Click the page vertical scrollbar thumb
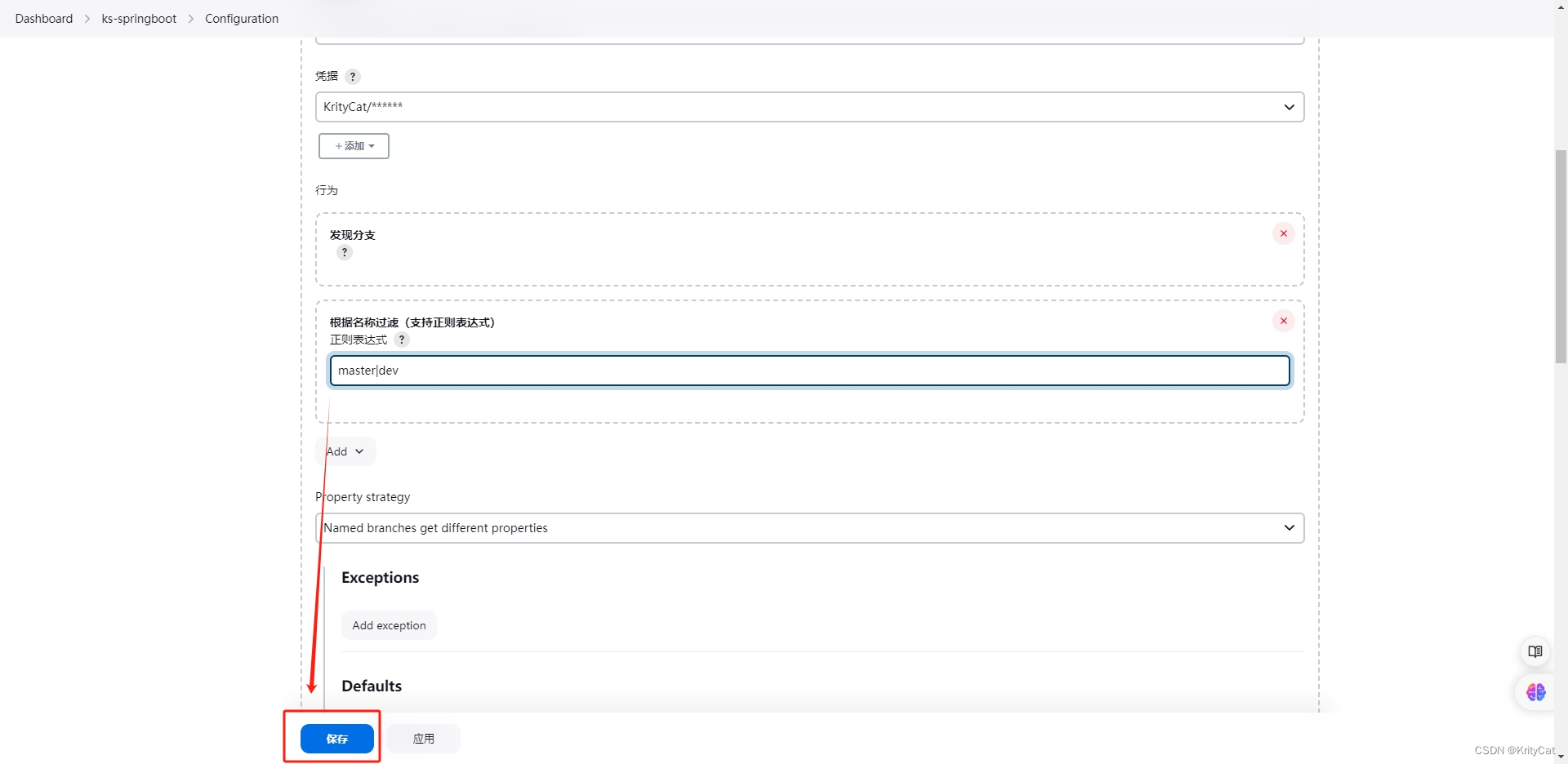The height and width of the screenshot is (764, 1568). (x=1561, y=256)
